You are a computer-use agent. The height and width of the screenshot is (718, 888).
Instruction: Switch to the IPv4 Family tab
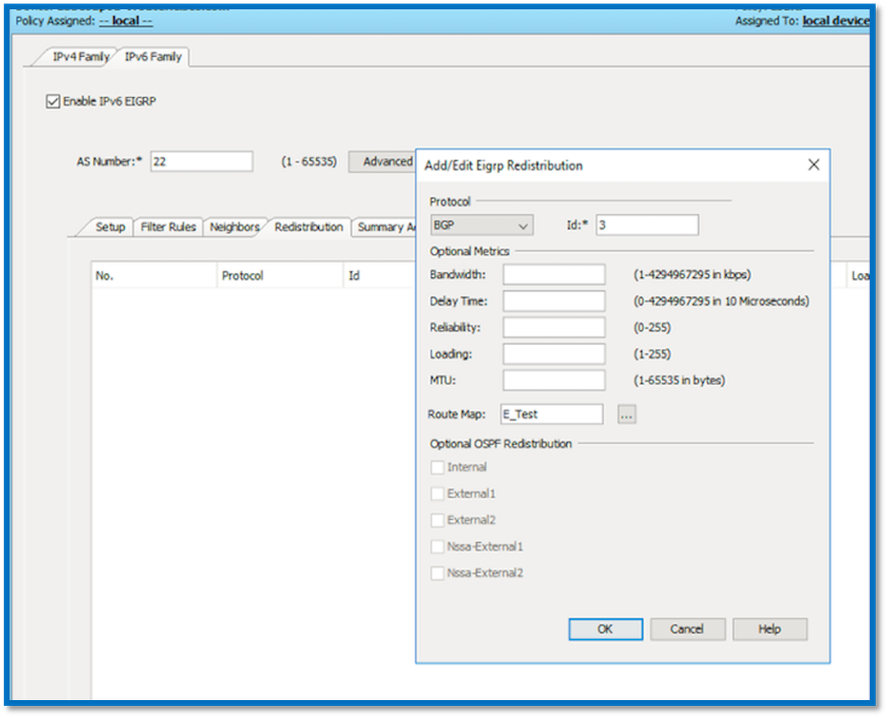[80, 57]
